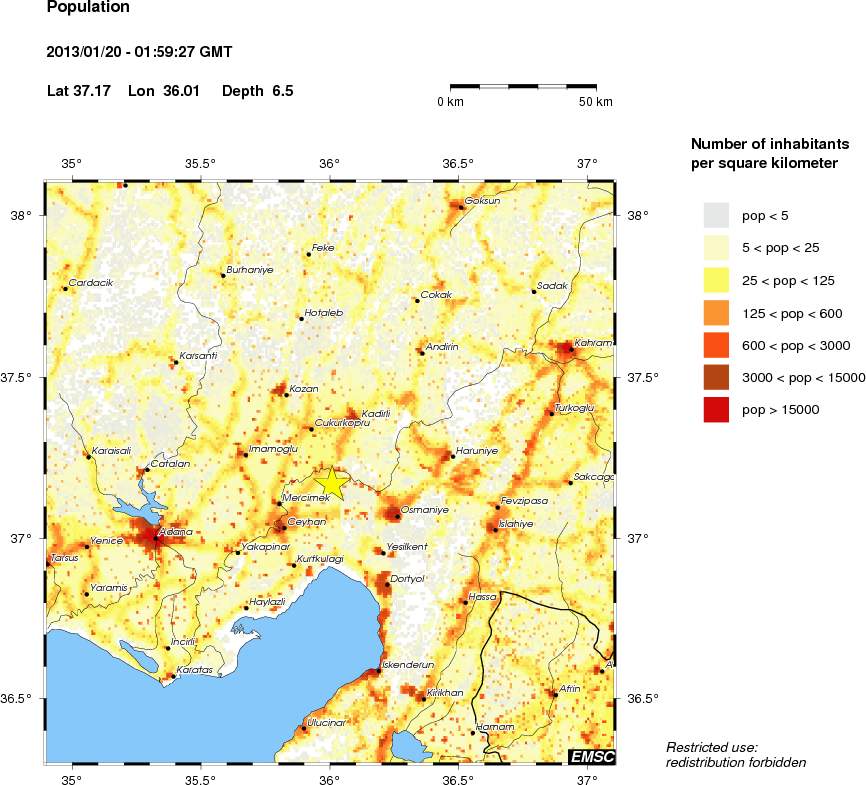The height and width of the screenshot is (785, 866).
Task: Click the 0–50 km scale bar
Action: [x=523, y=88]
